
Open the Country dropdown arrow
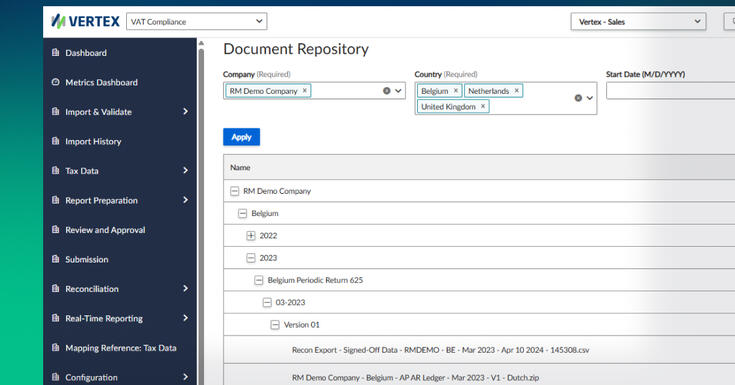coord(590,98)
